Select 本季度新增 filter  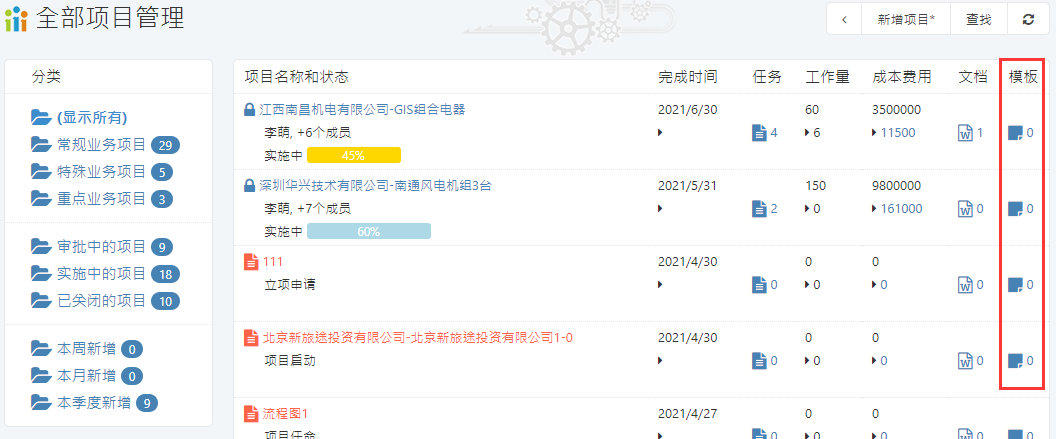pyautogui.click(x=93, y=403)
